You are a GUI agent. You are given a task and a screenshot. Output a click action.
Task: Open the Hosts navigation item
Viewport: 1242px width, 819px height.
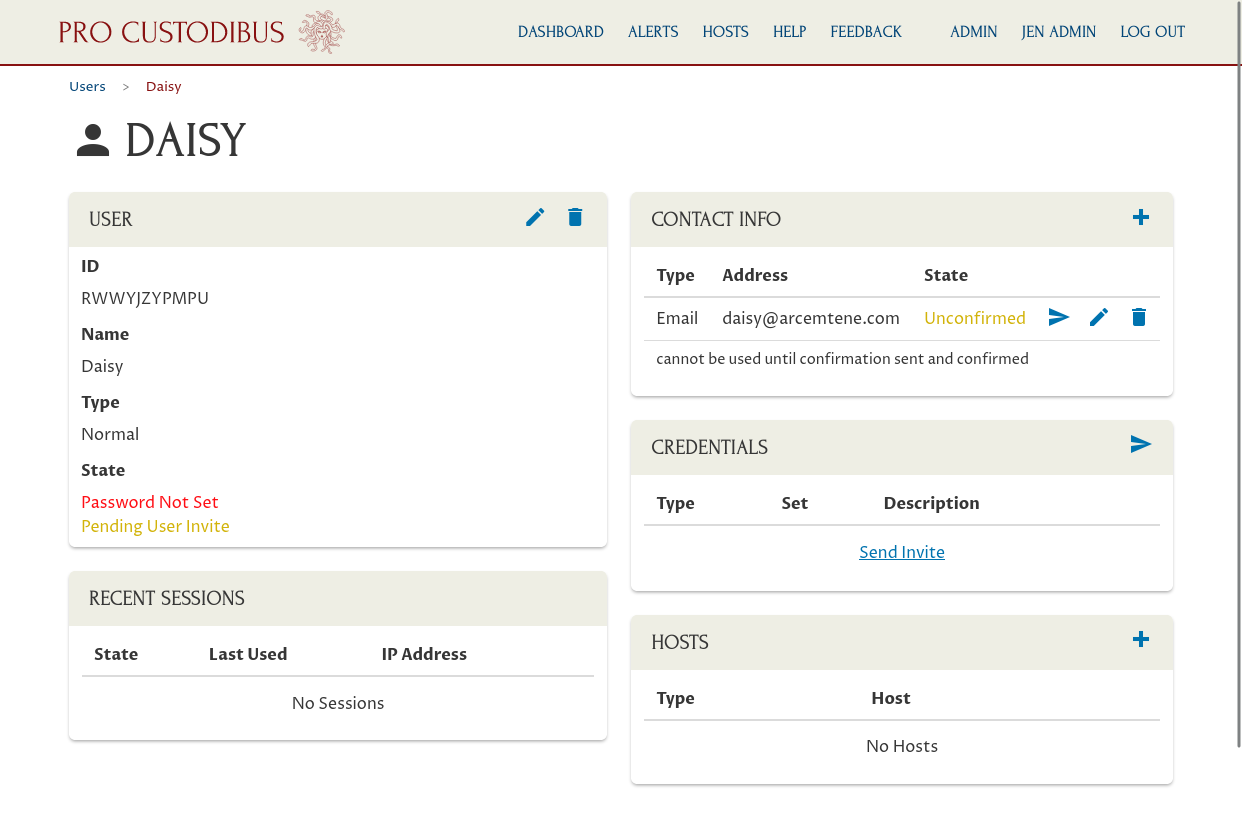(726, 32)
